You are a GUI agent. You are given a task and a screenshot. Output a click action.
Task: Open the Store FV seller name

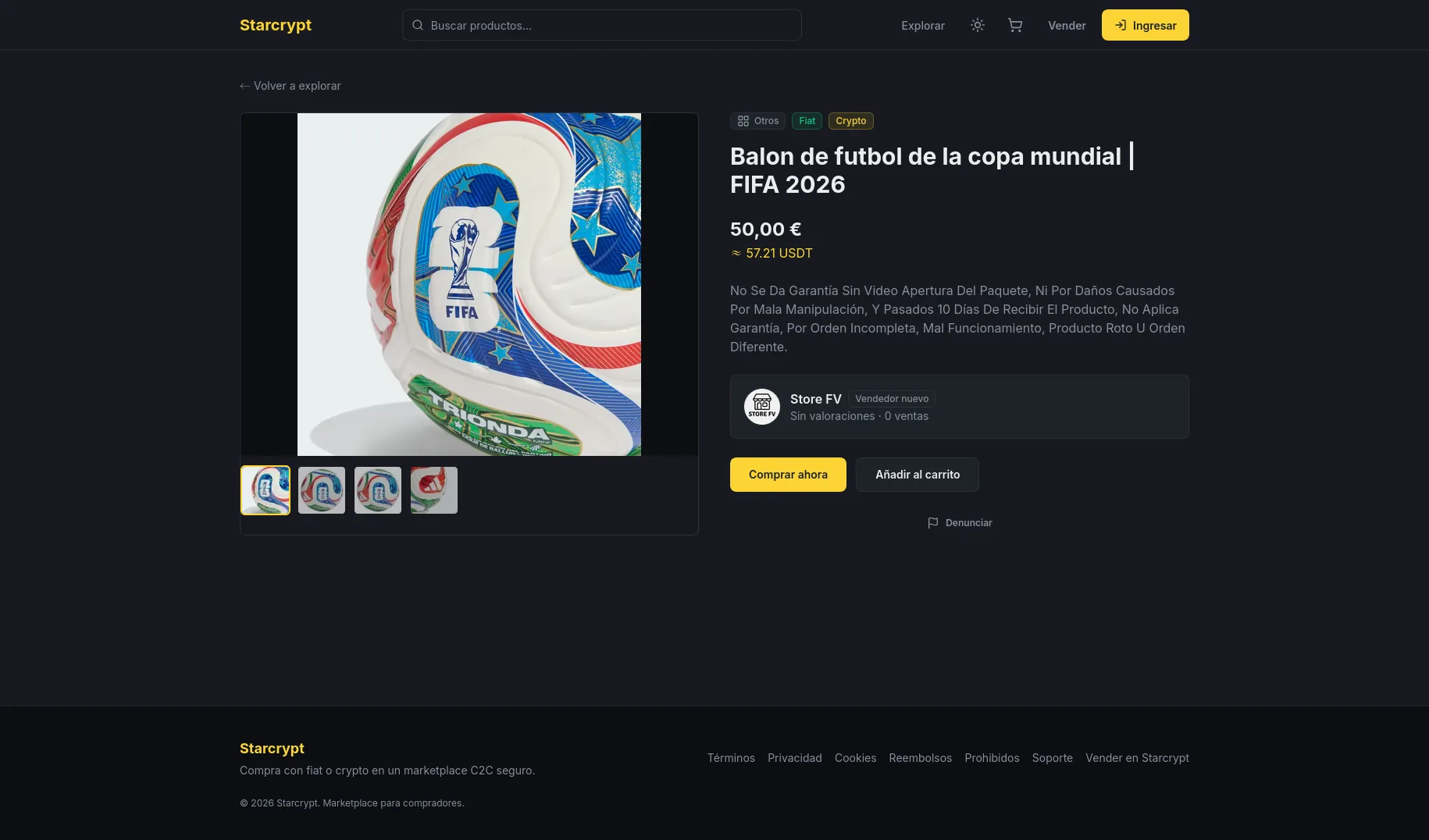pos(815,399)
